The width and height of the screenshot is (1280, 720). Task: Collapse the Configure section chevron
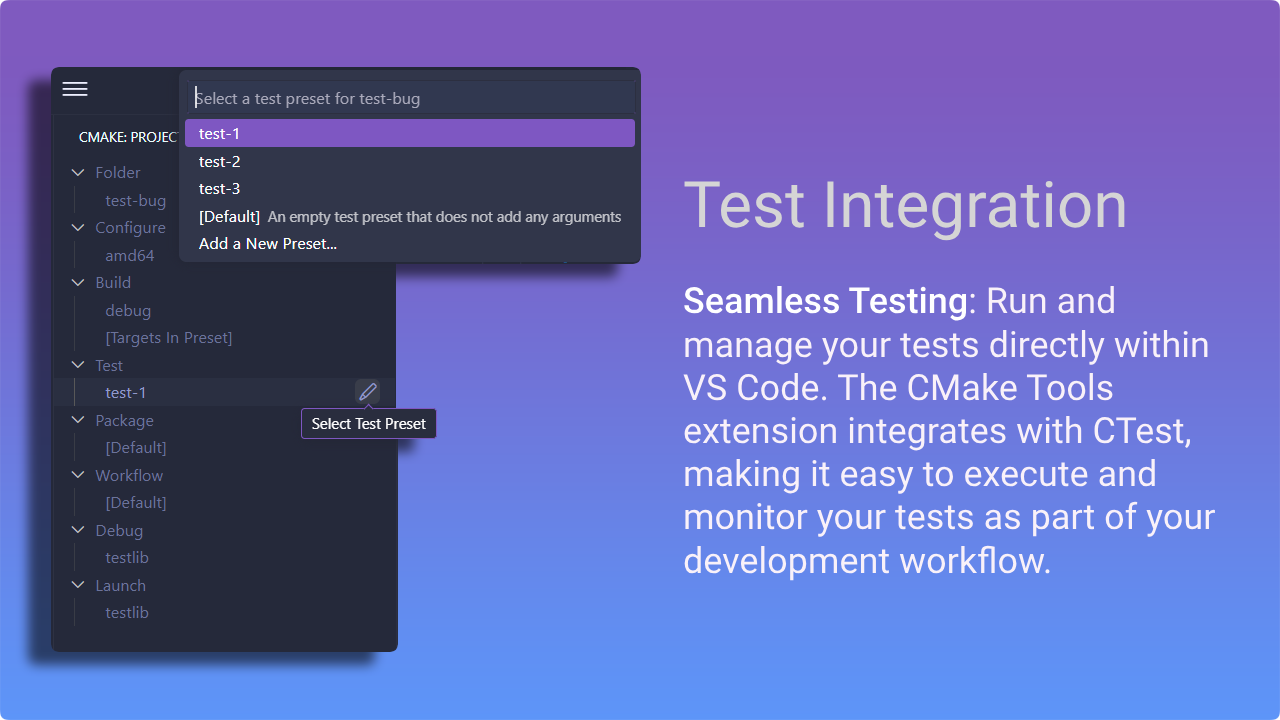click(x=79, y=228)
